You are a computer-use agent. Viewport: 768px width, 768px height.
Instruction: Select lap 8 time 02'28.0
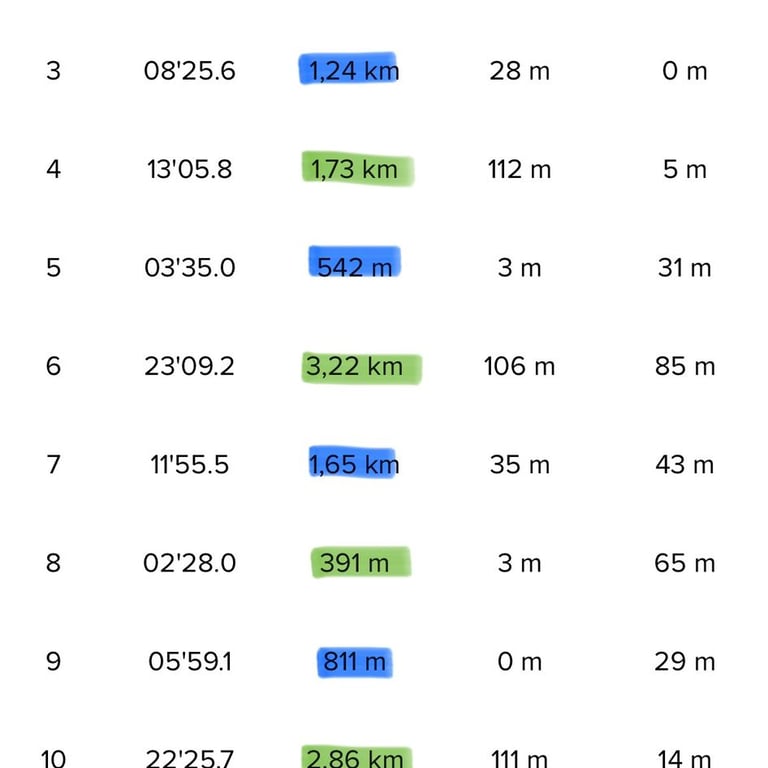click(x=190, y=563)
